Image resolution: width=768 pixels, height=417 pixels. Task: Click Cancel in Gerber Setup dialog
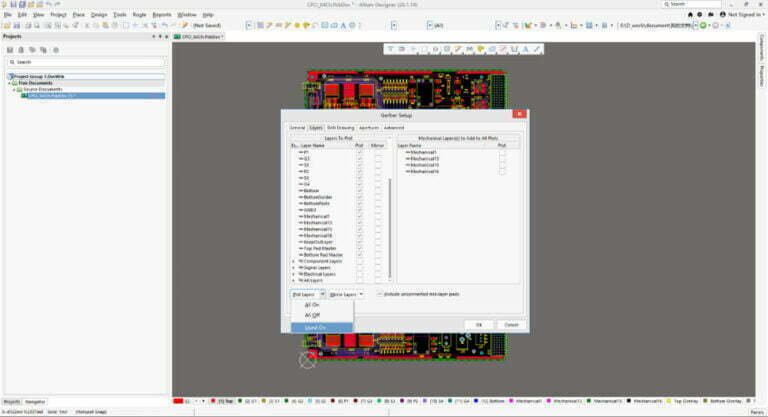pyautogui.click(x=510, y=324)
